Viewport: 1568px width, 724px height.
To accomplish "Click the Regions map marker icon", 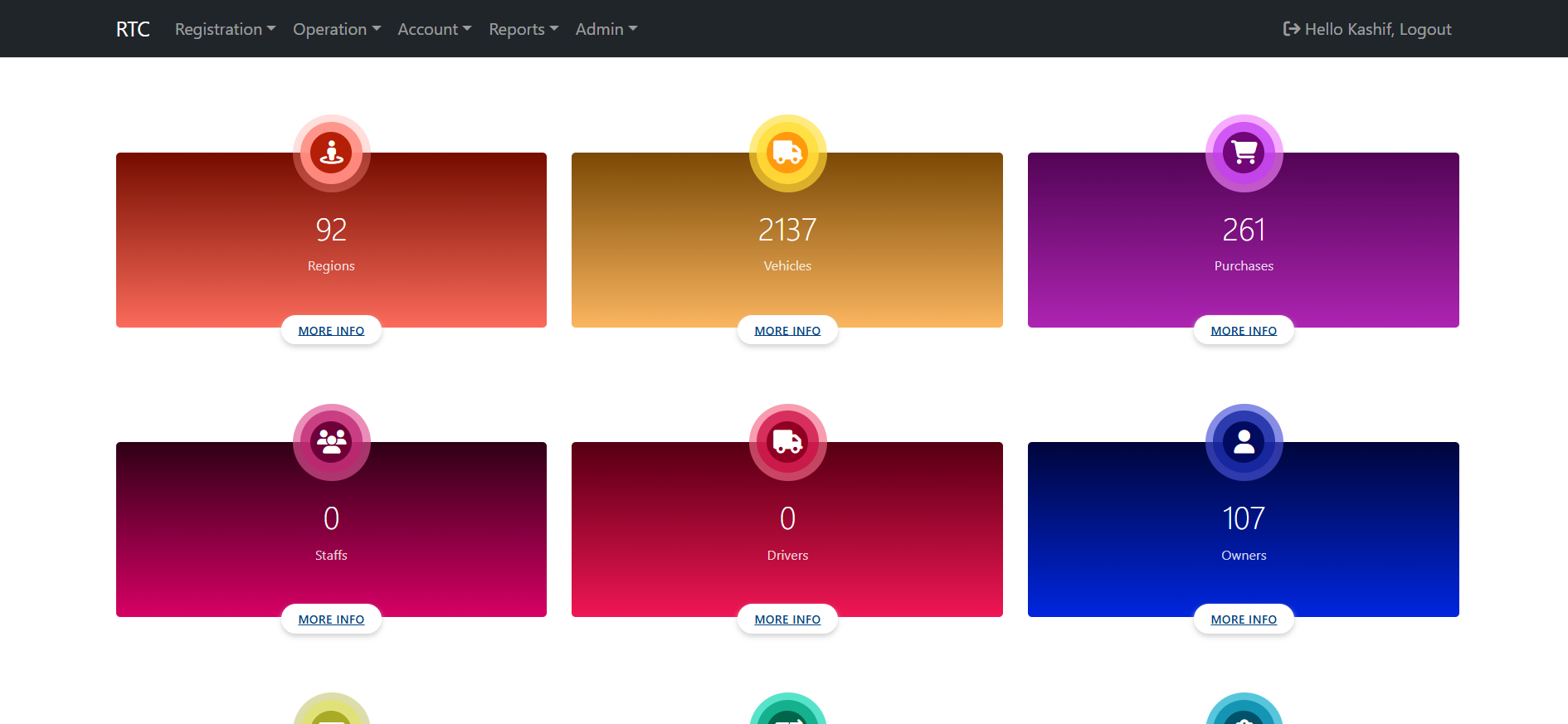I will (x=331, y=153).
